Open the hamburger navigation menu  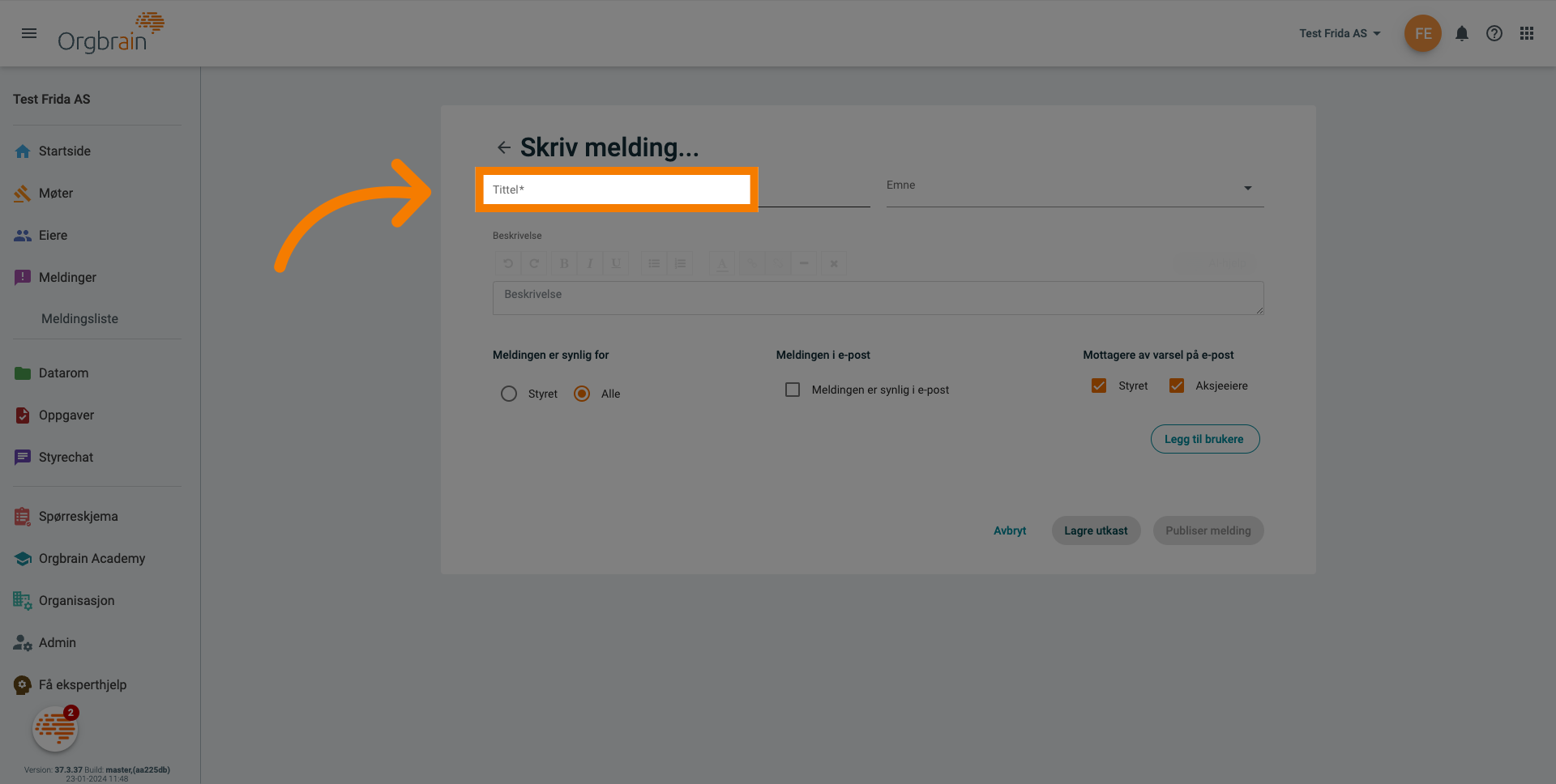(29, 33)
